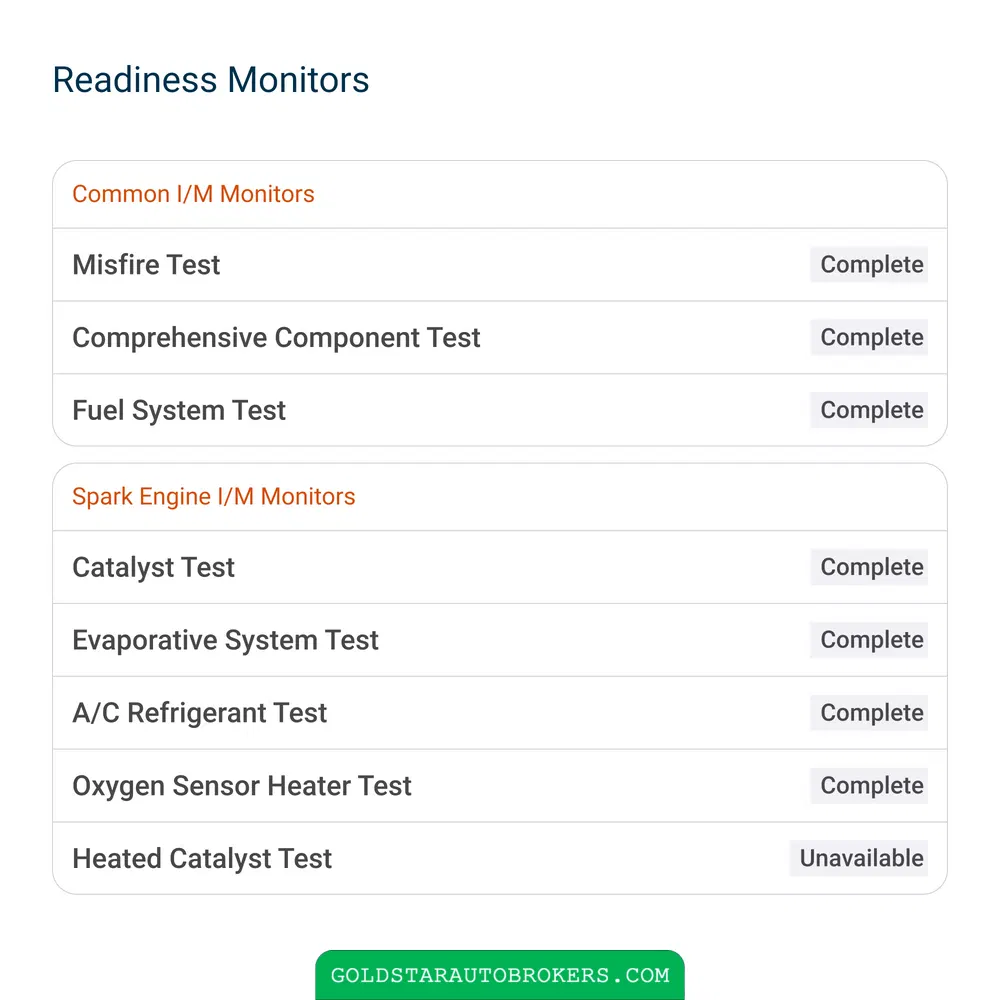This screenshot has width=1000, height=1000.
Task: Click the Fuel System Test Complete badge
Action: tap(869, 410)
